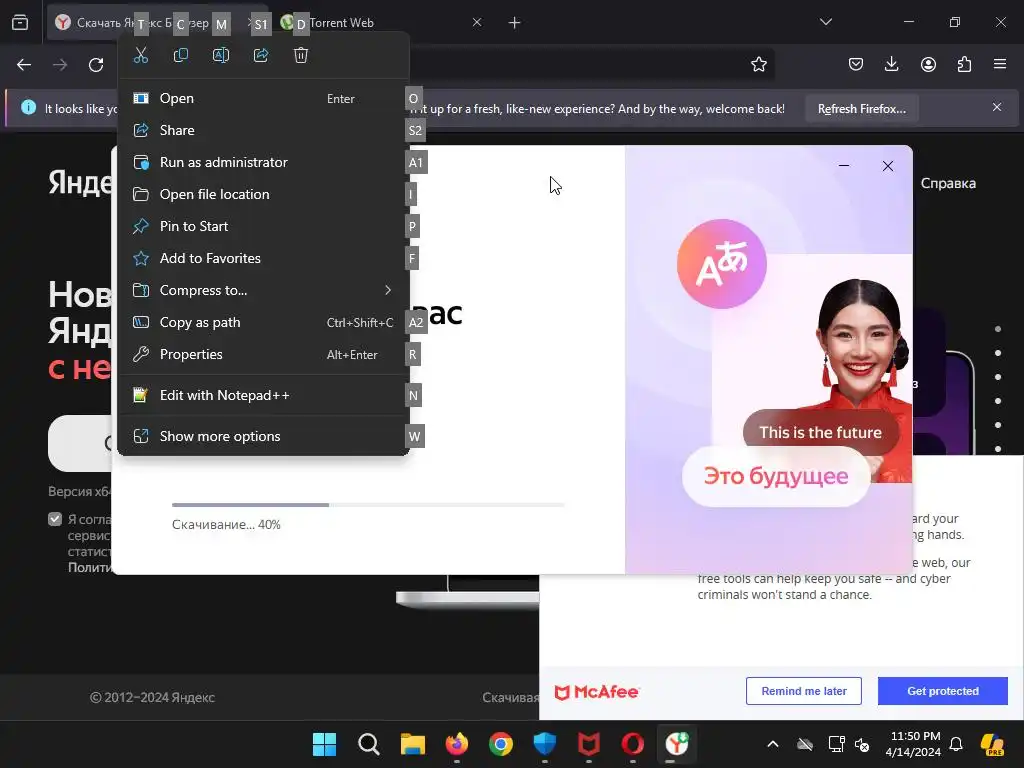Click the Copy icon in context menu
The image size is (1024, 768).
pyautogui.click(x=181, y=56)
